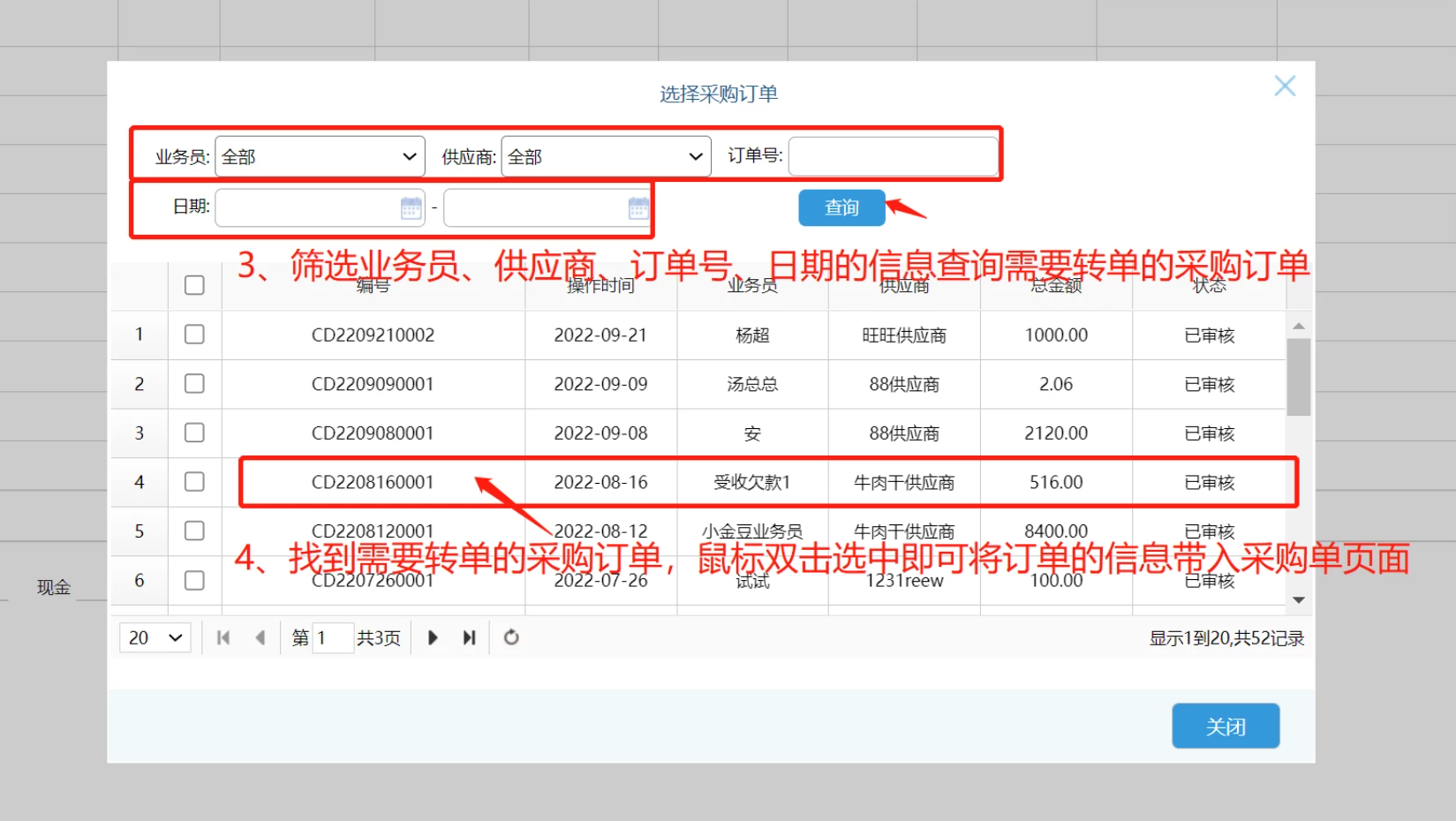Jump to the last page of results
The height and width of the screenshot is (821, 1456).
tap(469, 637)
